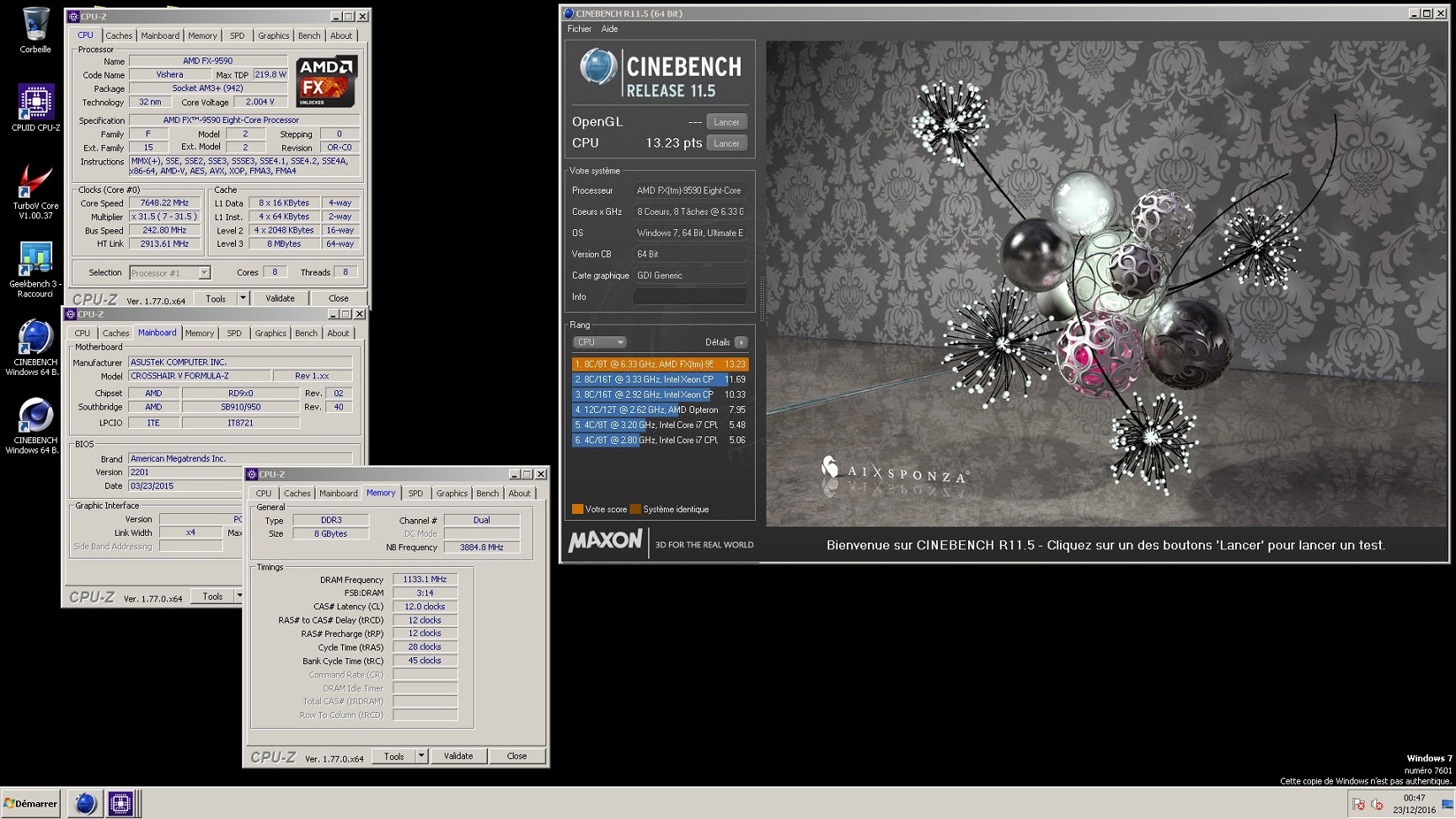The width and height of the screenshot is (1456, 819).
Task: Click Validate in the CPU tab window
Action: 280,298
